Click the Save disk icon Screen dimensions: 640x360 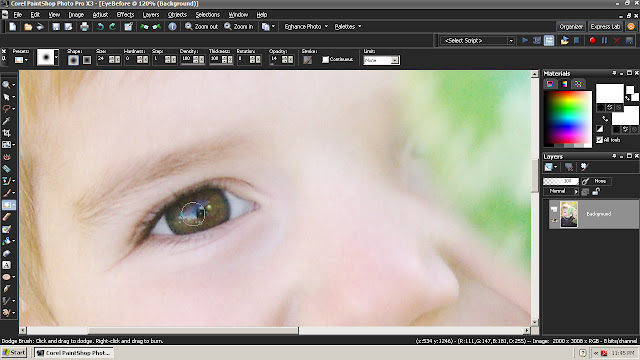56,27
